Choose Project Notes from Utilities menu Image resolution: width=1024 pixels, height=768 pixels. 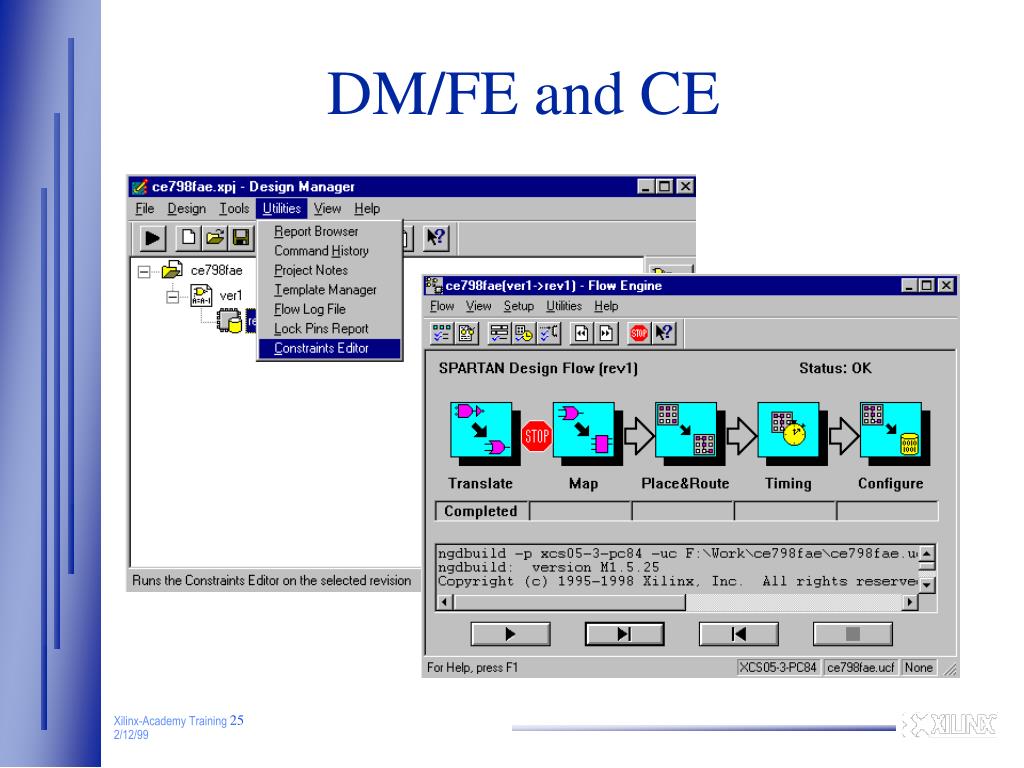click(x=330, y=270)
